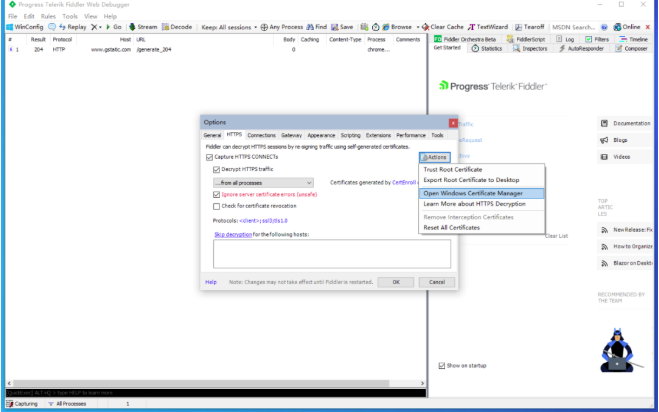Toggle Show on startup checkbox
Screen dimensions: 659x412
[x=442, y=366]
